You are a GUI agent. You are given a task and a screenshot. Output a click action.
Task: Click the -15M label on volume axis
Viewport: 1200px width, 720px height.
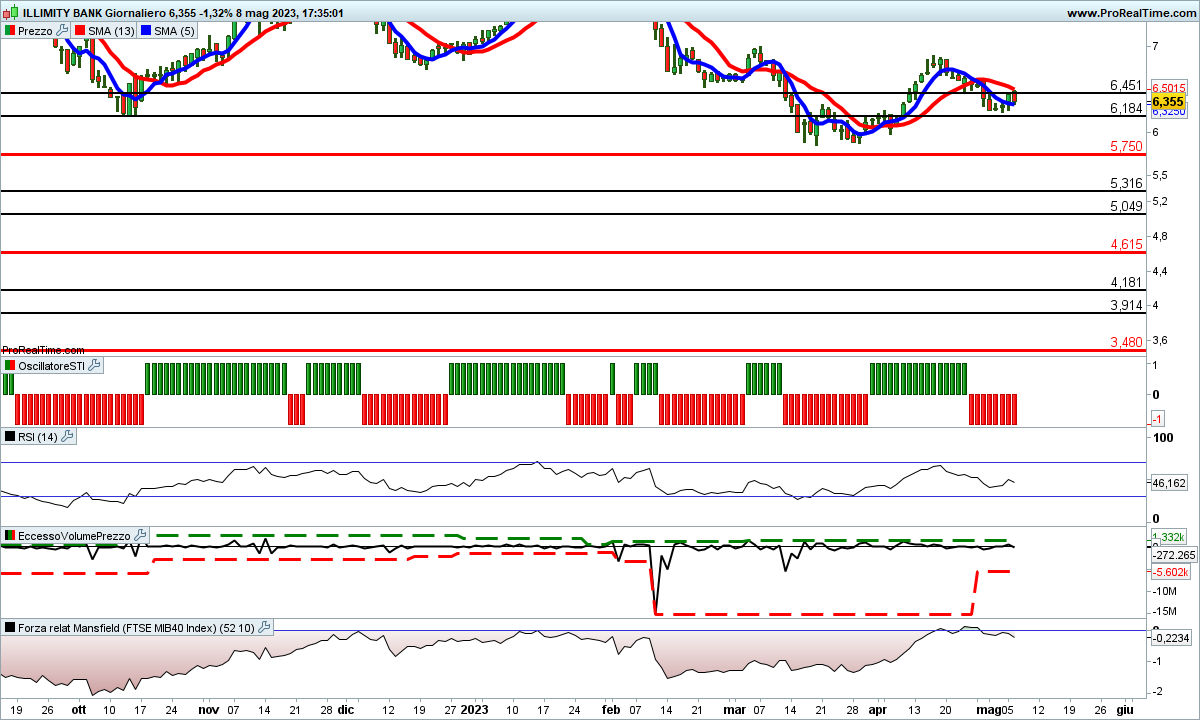point(1165,612)
